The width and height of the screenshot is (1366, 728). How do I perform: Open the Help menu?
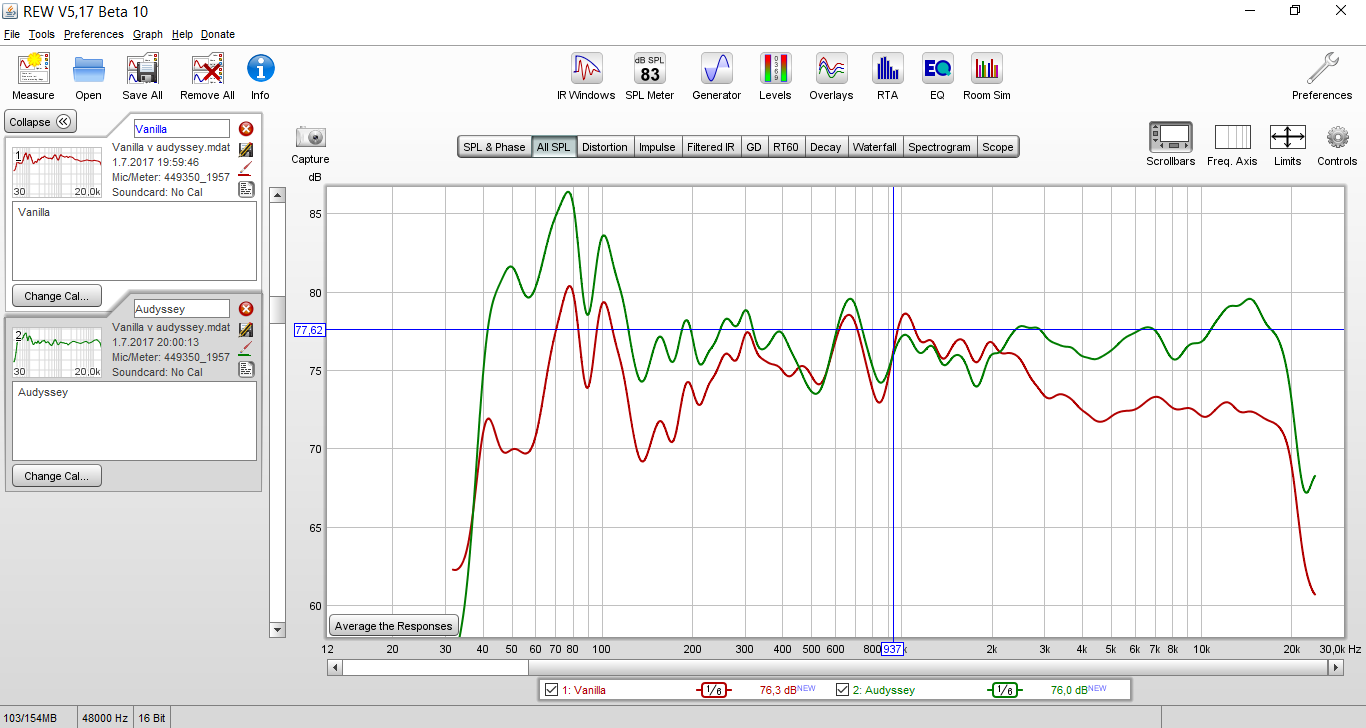click(182, 34)
